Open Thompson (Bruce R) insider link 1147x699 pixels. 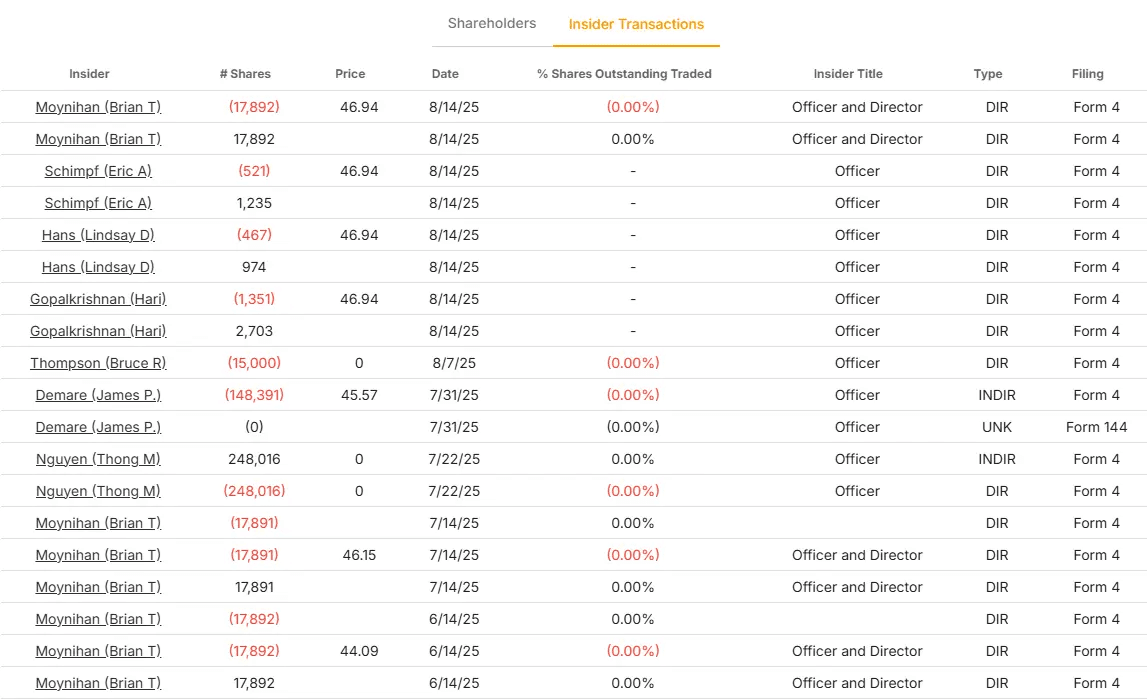point(98,363)
